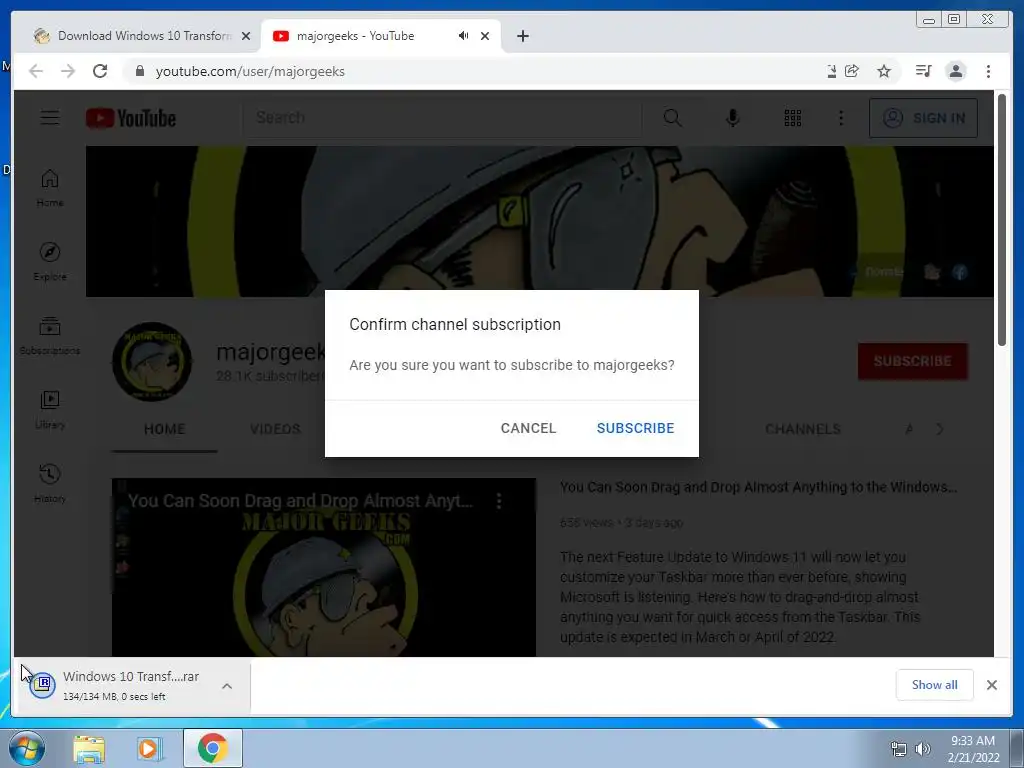Click Chrome back arrow
The height and width of the screenshot is (768, 1024).
click(x=36, y=71)
